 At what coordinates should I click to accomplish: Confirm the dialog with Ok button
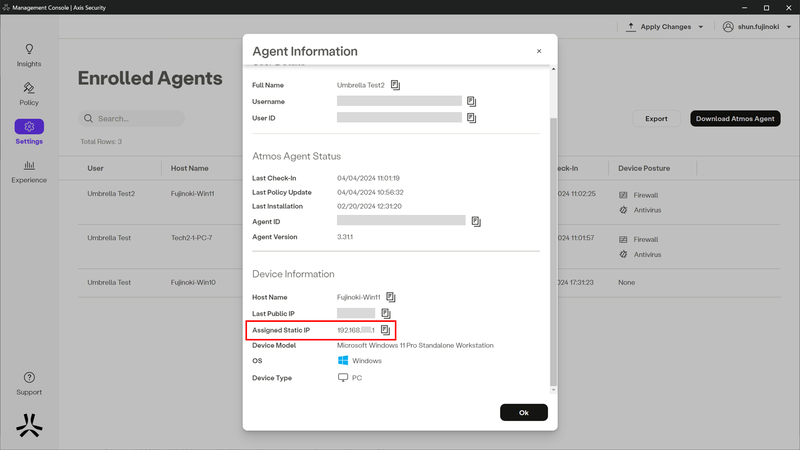[524, 413]
